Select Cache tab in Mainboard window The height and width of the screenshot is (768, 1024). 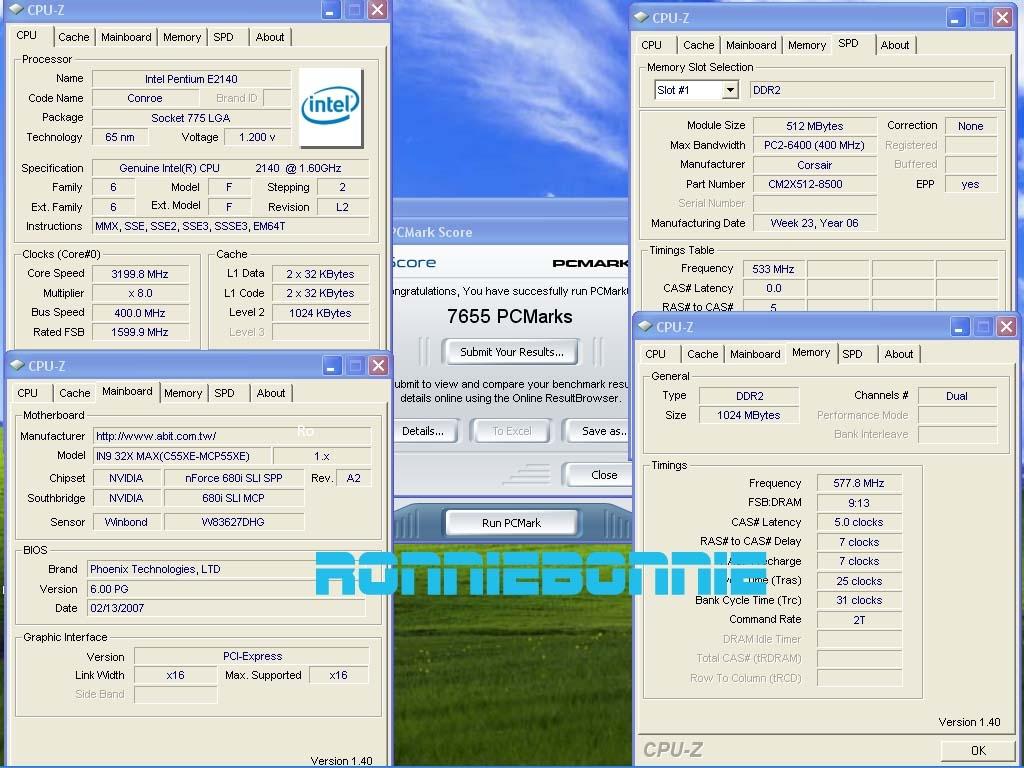click(75, 393)
